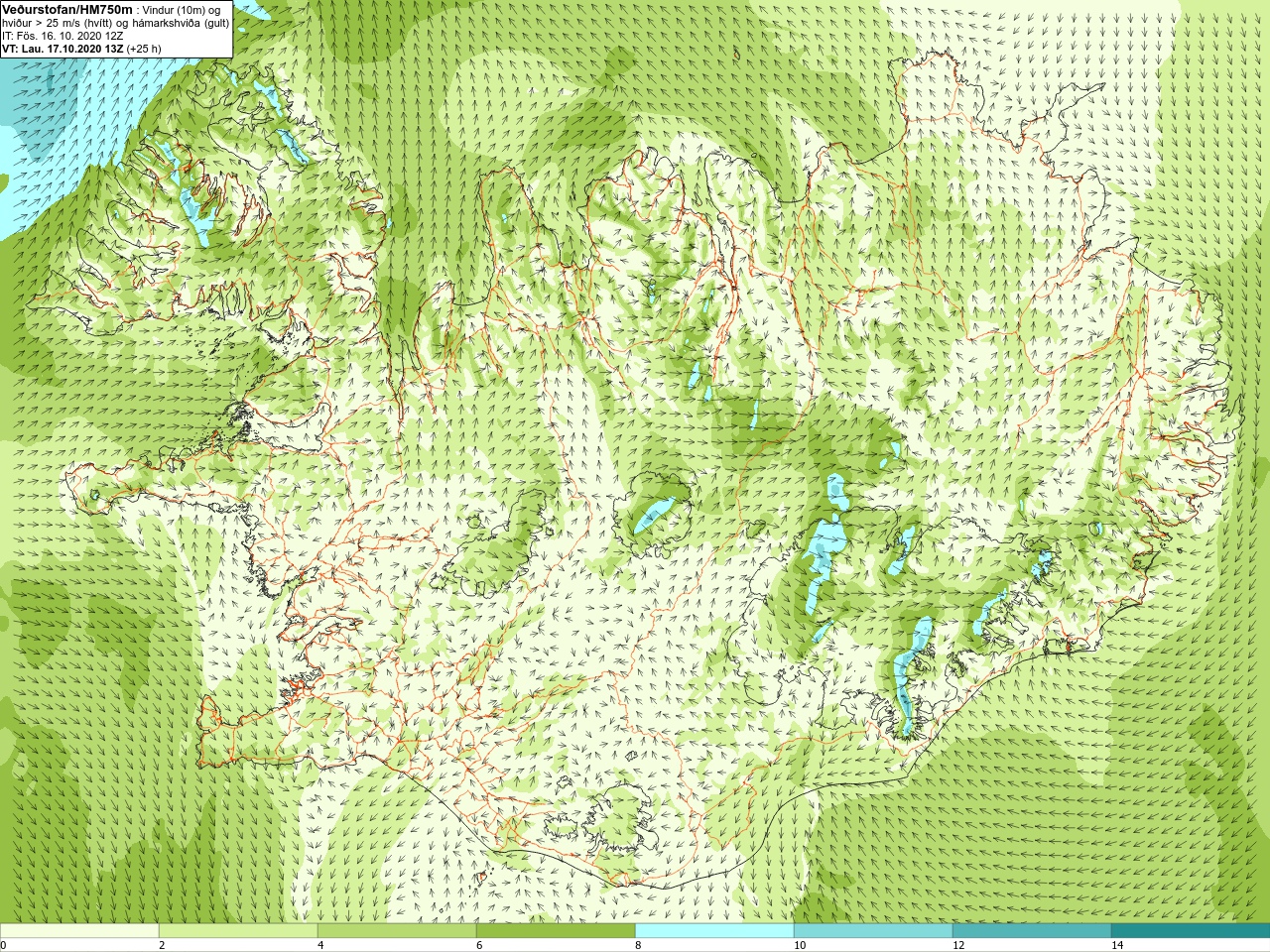
Task: Click the 'IT: Fös. 16. 10. 2020 12Z' line
Action: 63,36
